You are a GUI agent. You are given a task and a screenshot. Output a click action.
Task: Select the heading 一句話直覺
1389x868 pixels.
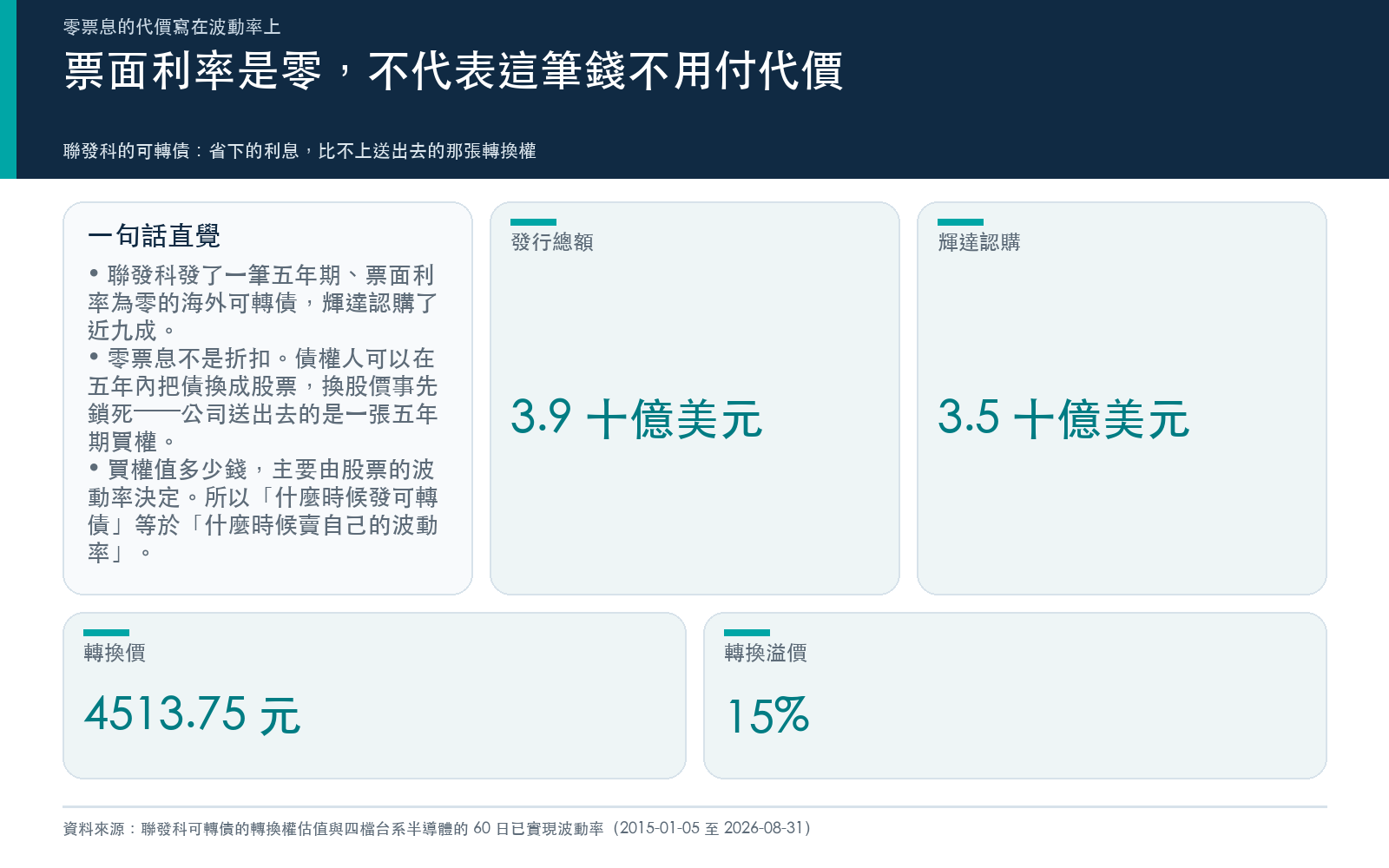[x=154, y=235]
